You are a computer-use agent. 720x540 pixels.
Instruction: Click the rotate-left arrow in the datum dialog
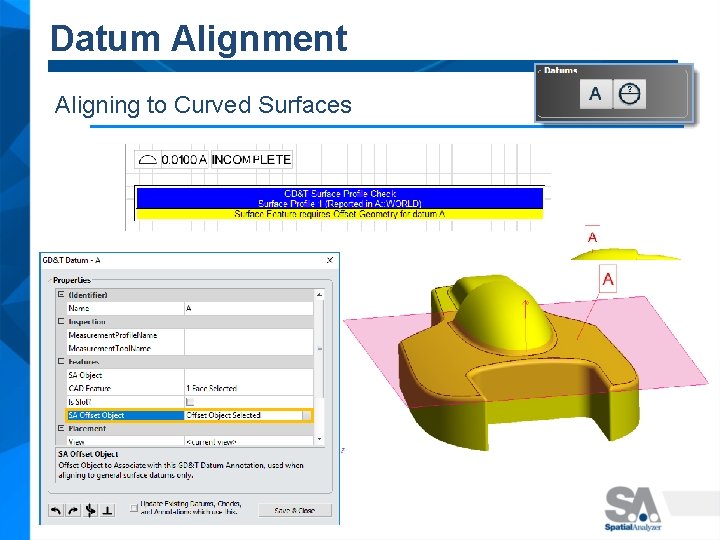click(x=56, y=510)
